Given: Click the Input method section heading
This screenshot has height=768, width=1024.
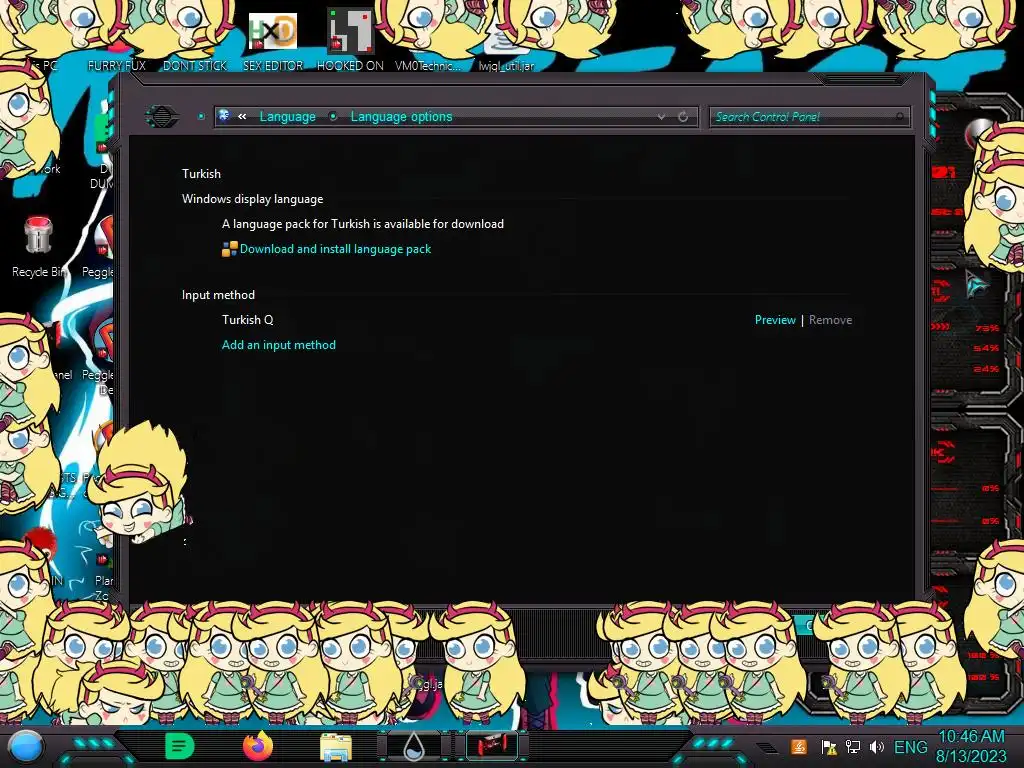Looking at the screenshot, I should click(x=218, y=295).
